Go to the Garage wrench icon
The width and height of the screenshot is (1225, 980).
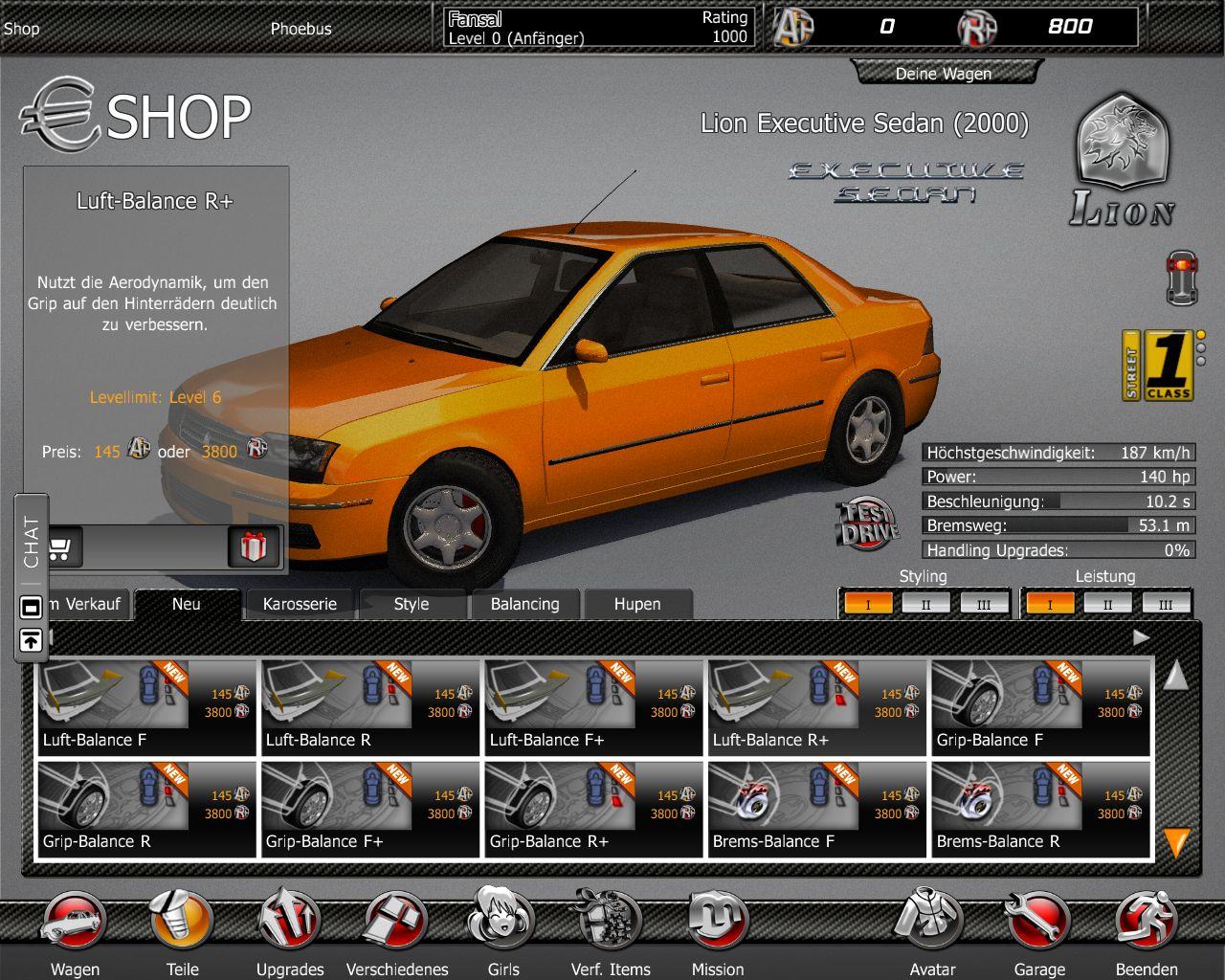[x=1038, y=922]
